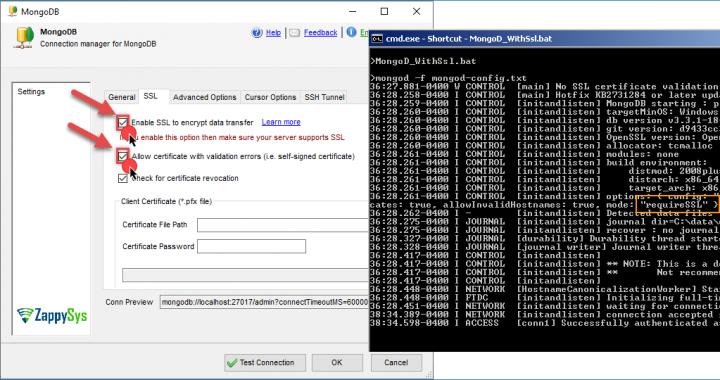Click the ZappySys logo in sidebar
The width and height of the screenshot is (720, 380).
pyautogui.click(x=52, y=315)
